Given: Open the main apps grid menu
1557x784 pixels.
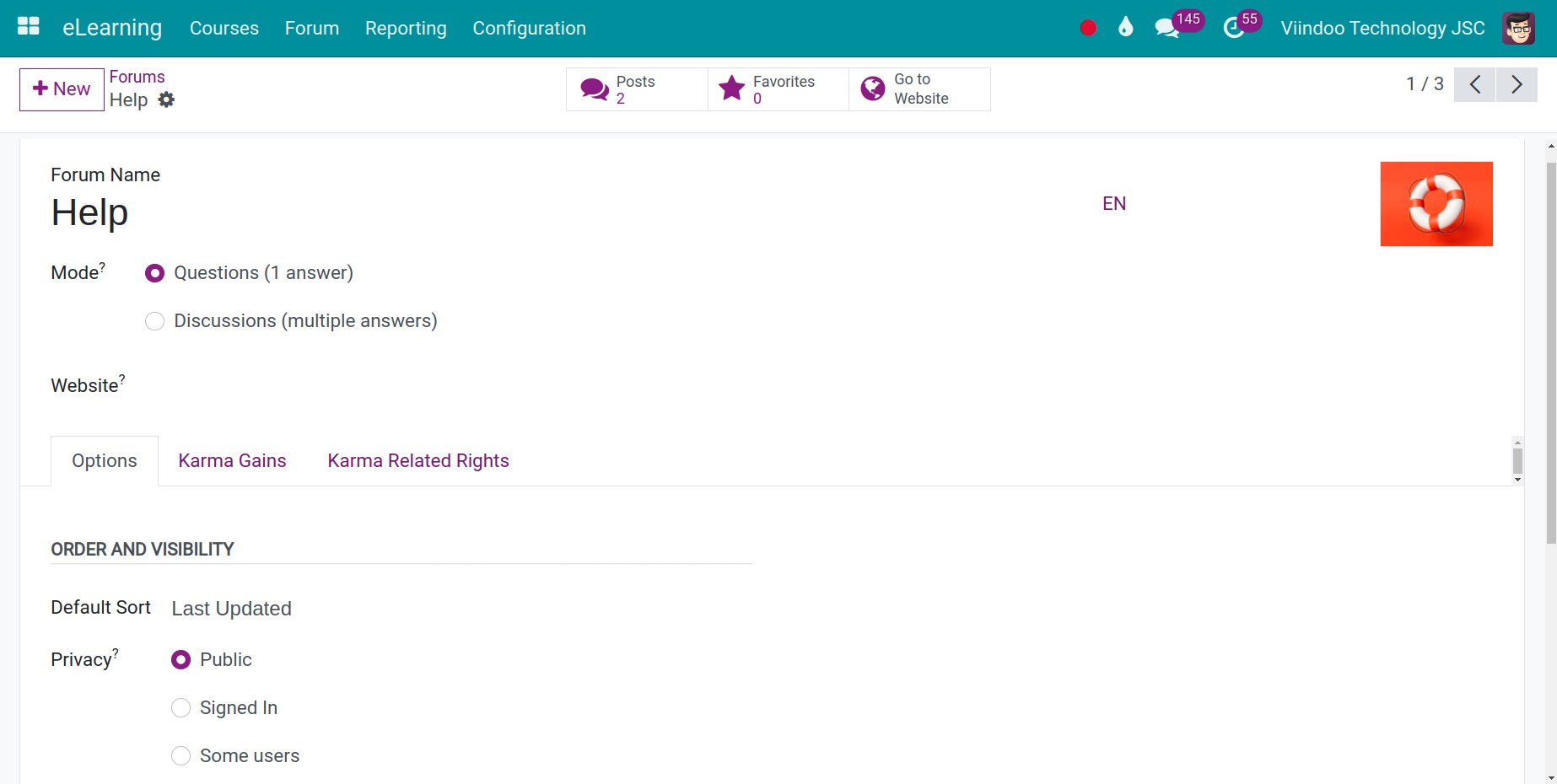Looking at the screenshot, I should (x=29, y=27).
